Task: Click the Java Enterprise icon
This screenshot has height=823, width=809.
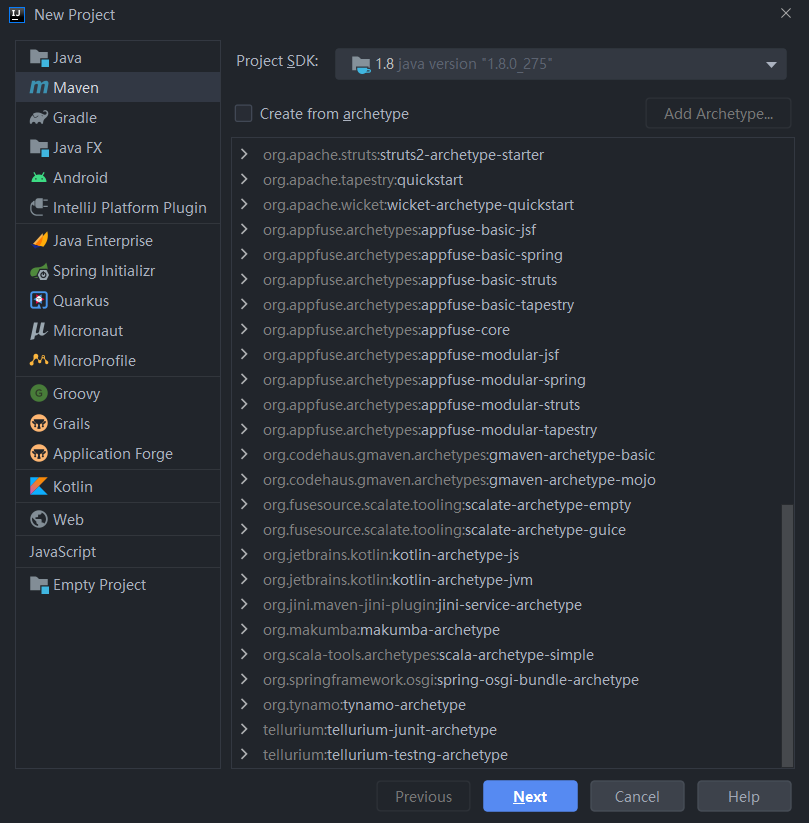Action: point(39,240)
